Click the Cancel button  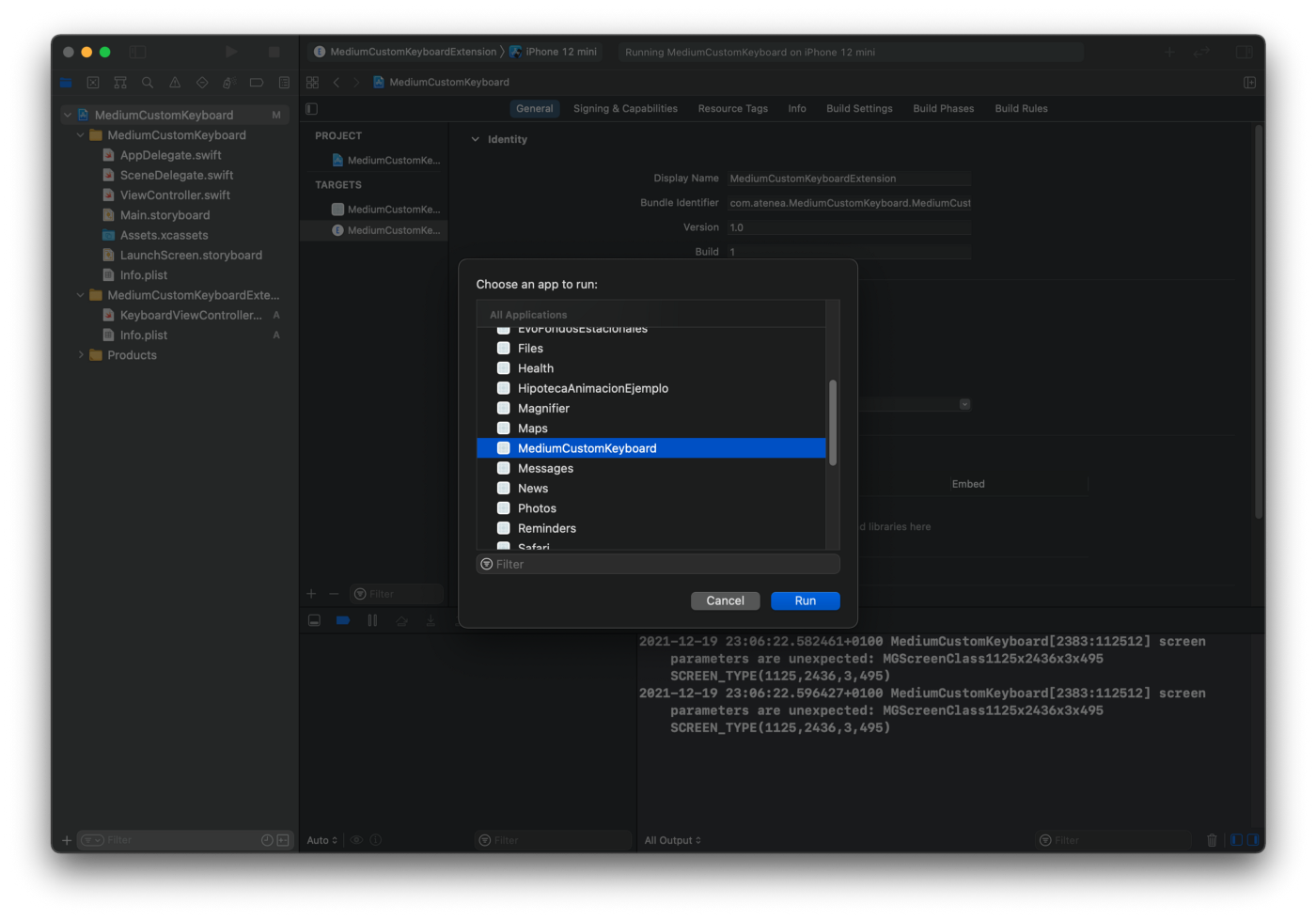pos(725,600)
